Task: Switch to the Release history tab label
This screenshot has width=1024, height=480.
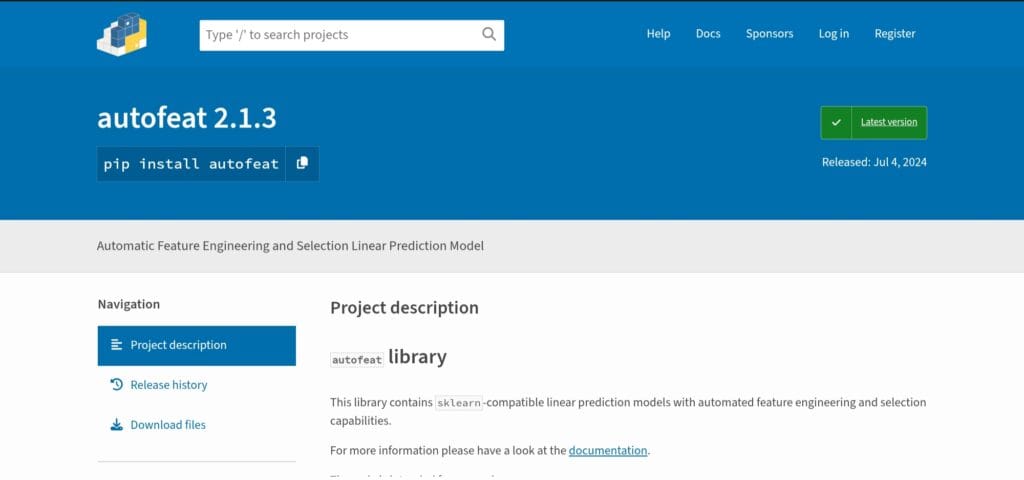Action: [168, 385]
